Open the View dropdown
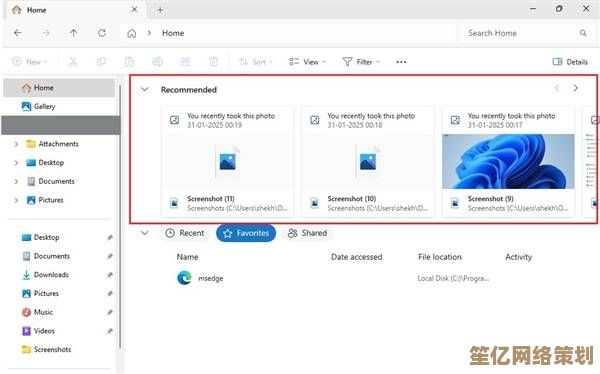 (x=308, y=62)
